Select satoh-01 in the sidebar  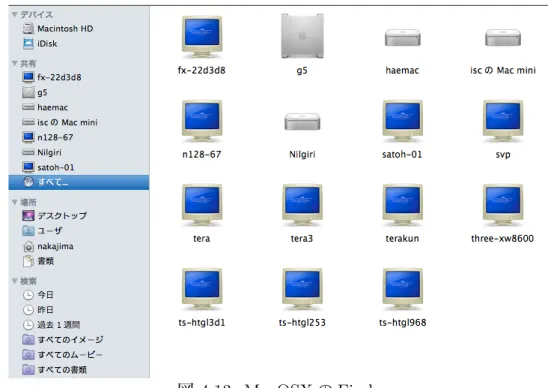pos(79,167)
